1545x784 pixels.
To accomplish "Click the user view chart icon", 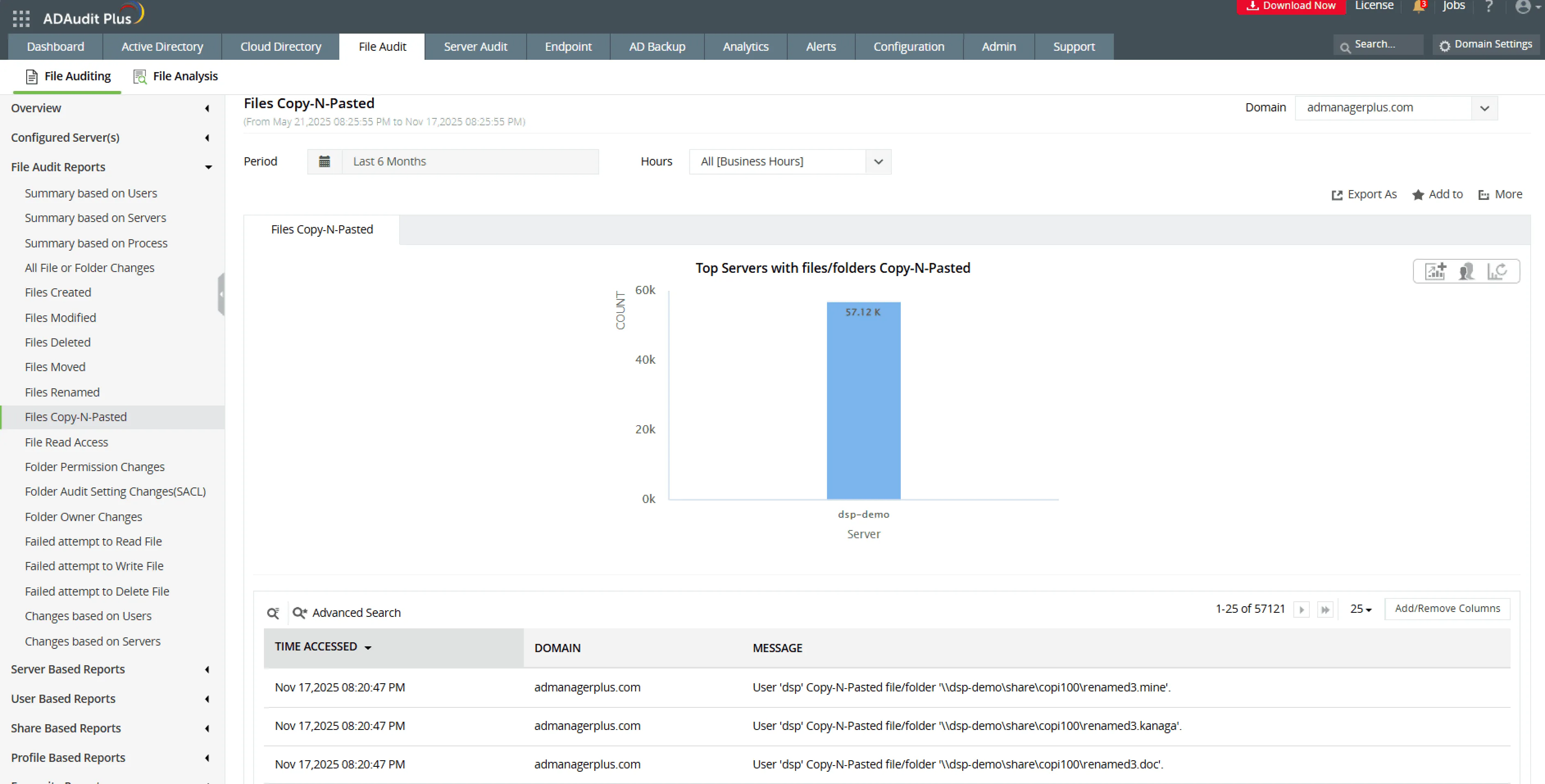I will tap(1466, 272).
